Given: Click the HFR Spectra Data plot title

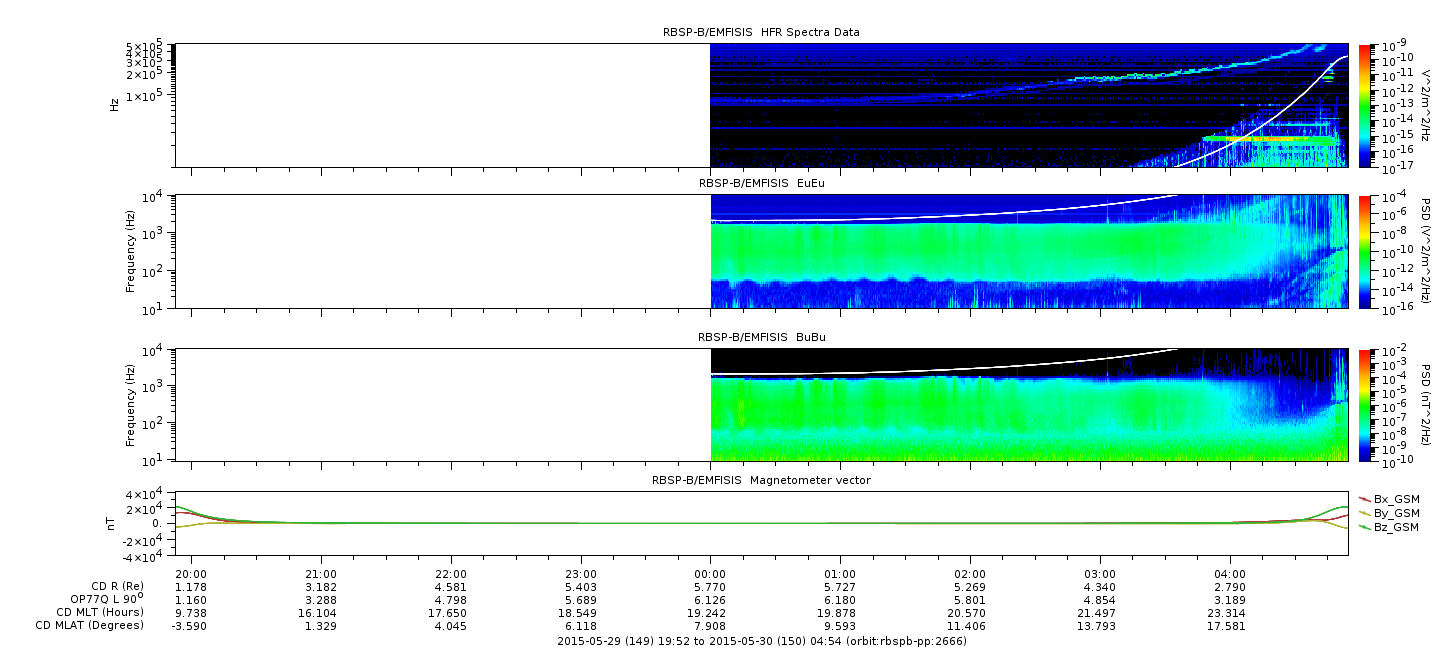Looking at the screenshot, I should pyautogui.click(x=760, y=32).
